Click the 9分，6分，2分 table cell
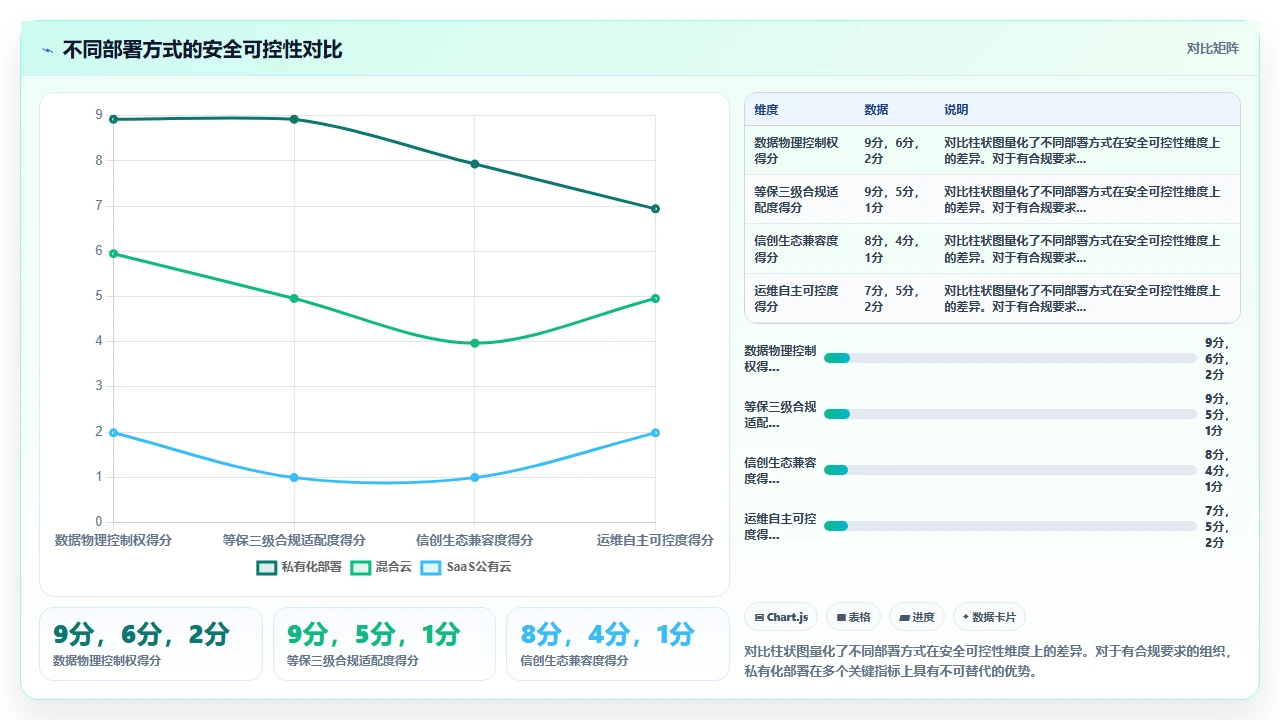Screen dimensions: 1280x720 (x=893, y=151)
